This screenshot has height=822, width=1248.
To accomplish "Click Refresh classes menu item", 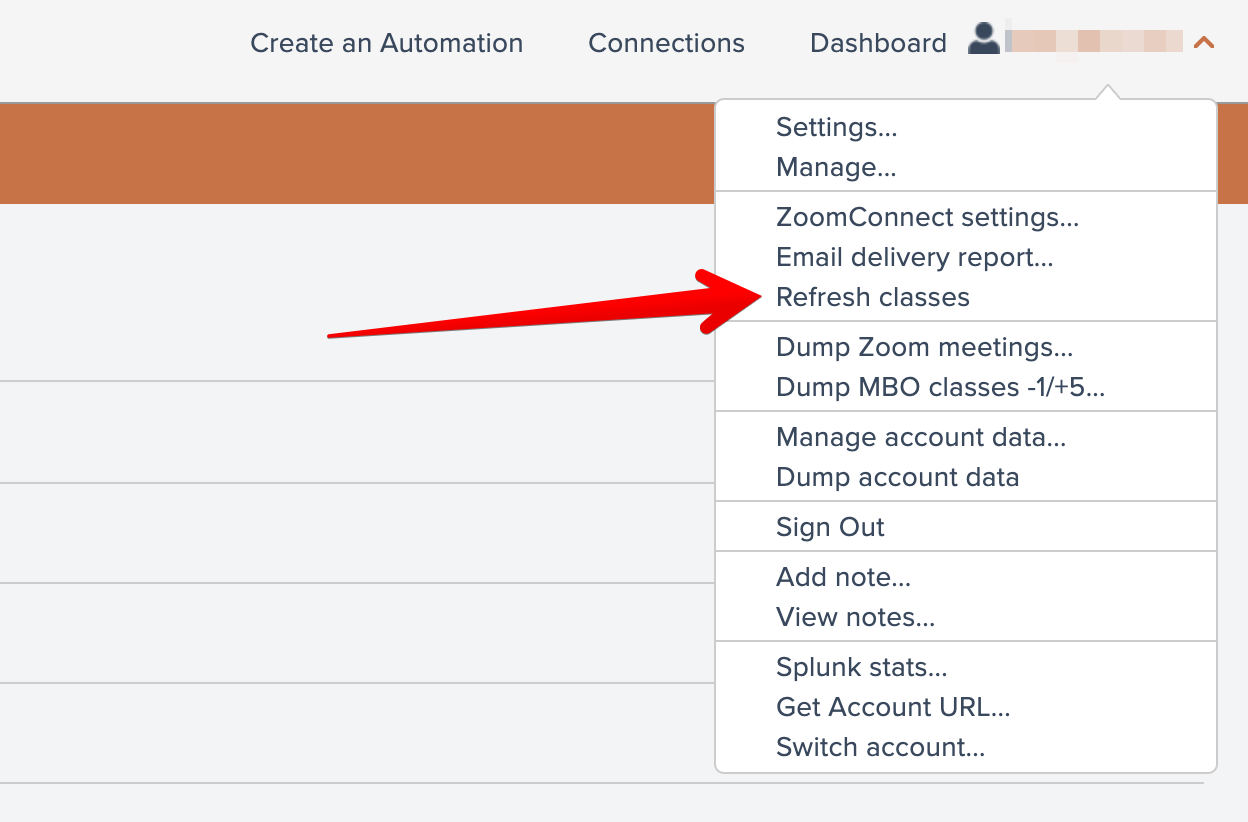I will click(x=872, y=297).
